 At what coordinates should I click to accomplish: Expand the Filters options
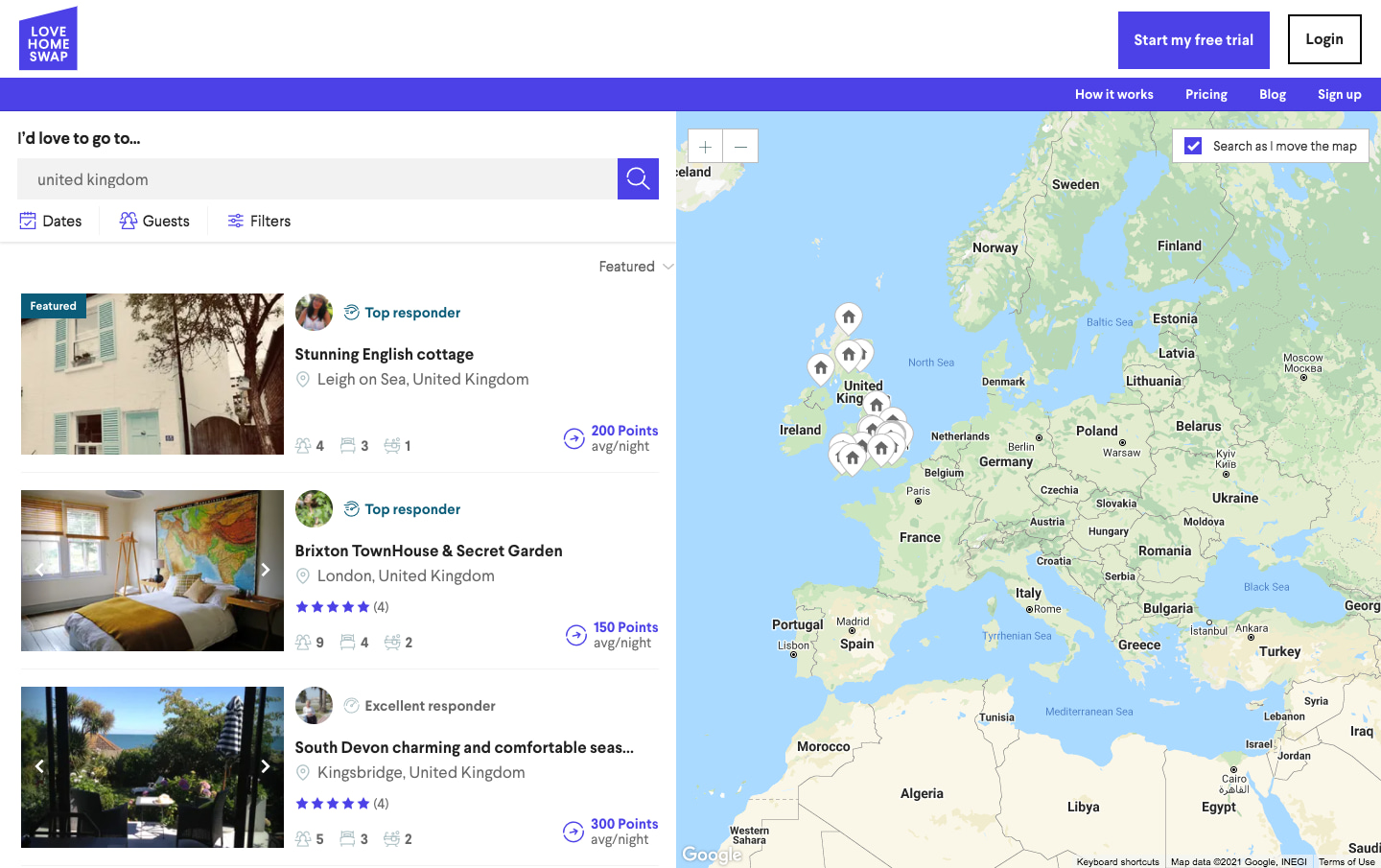click(x=259, y=221)
